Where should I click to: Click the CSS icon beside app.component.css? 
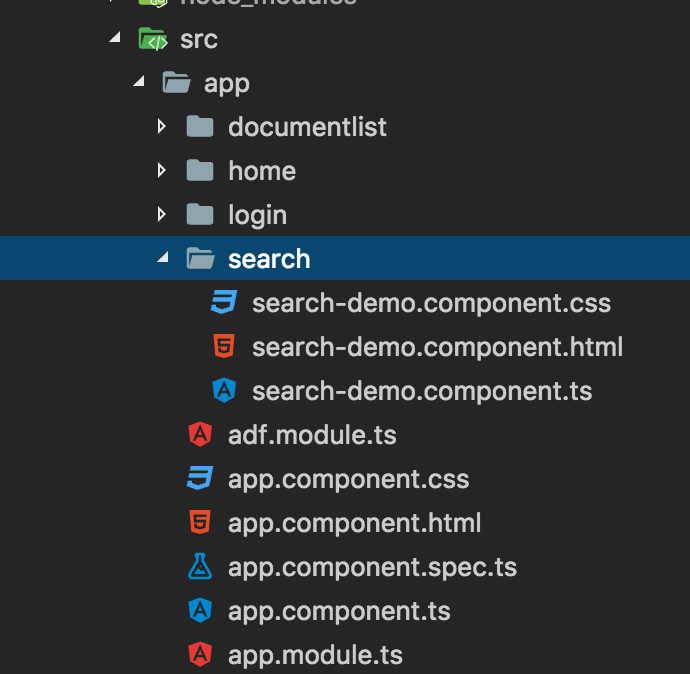[x=200, y=479]
